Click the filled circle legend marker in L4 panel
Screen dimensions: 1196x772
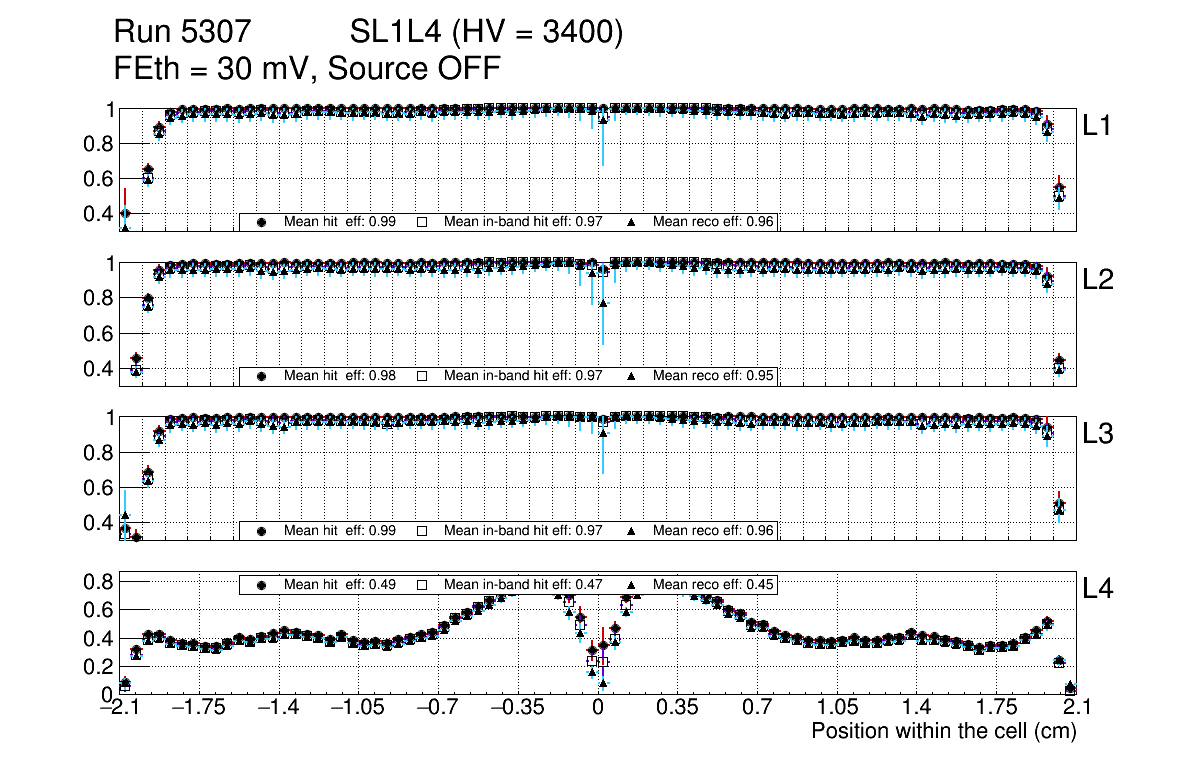click(x=262, y=584)
